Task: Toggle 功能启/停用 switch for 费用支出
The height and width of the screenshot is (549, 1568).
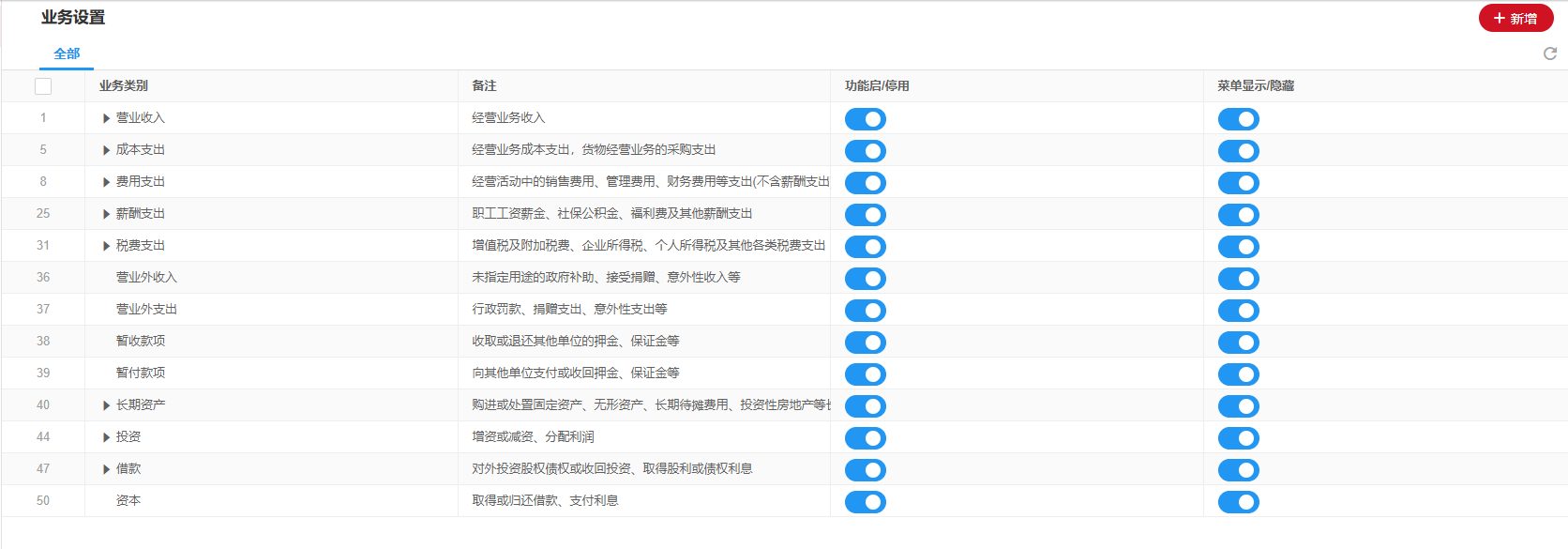Action: click(866, 183)
